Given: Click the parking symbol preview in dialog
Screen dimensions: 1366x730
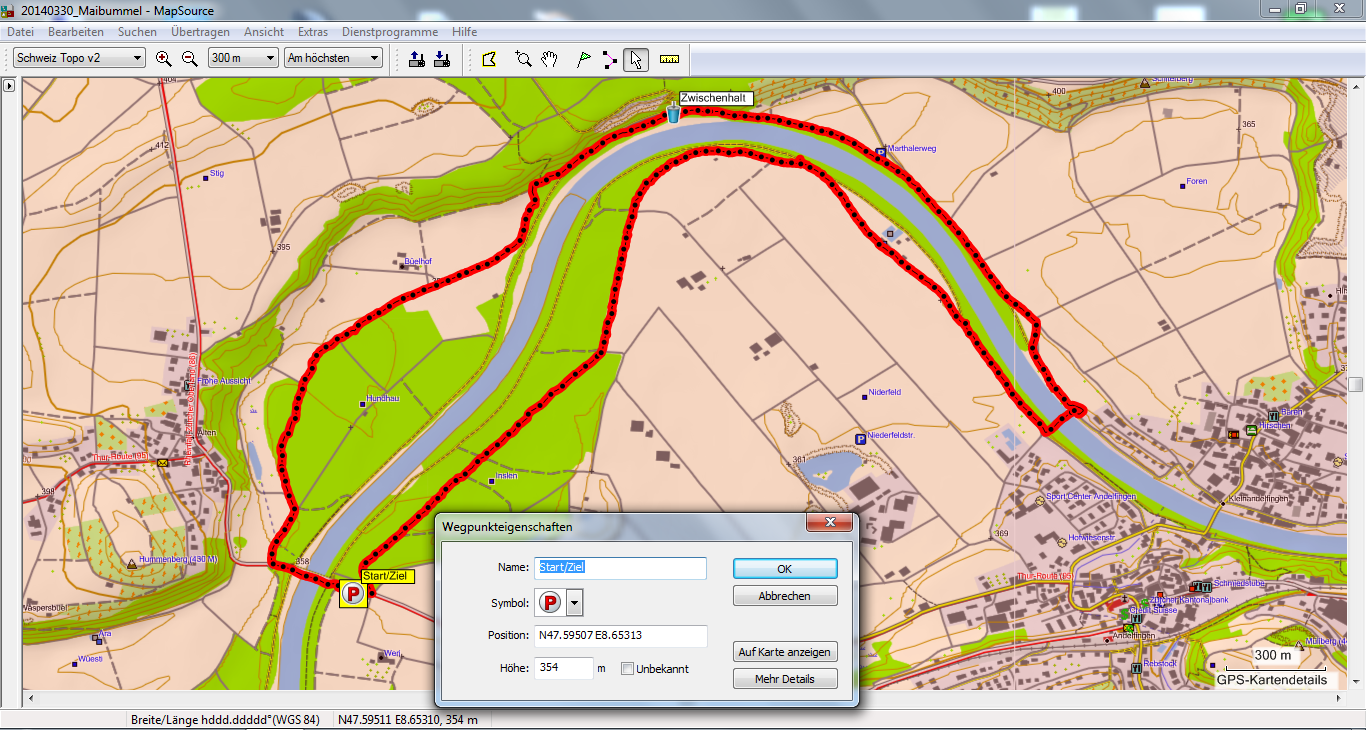Looking at the screenshot, I should point(550,602).
